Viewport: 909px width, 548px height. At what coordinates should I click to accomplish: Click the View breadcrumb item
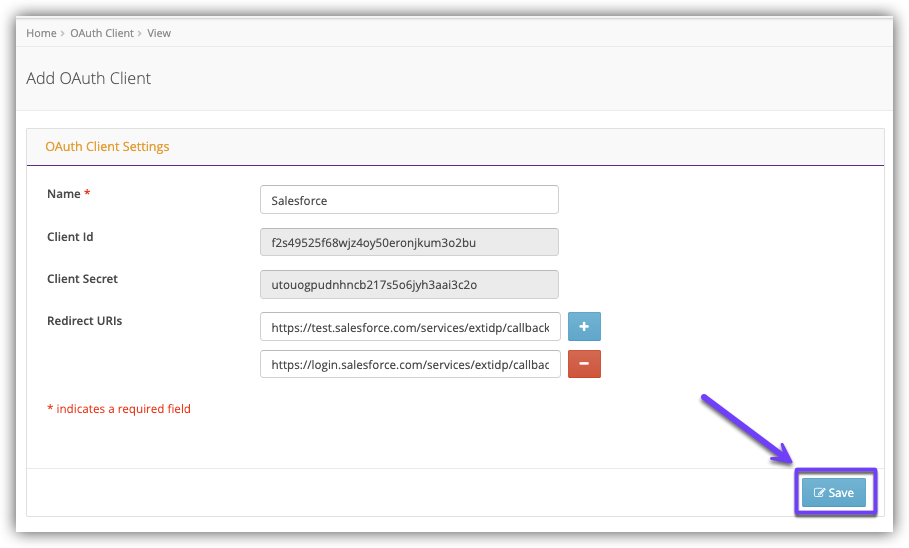coord(159,33)
